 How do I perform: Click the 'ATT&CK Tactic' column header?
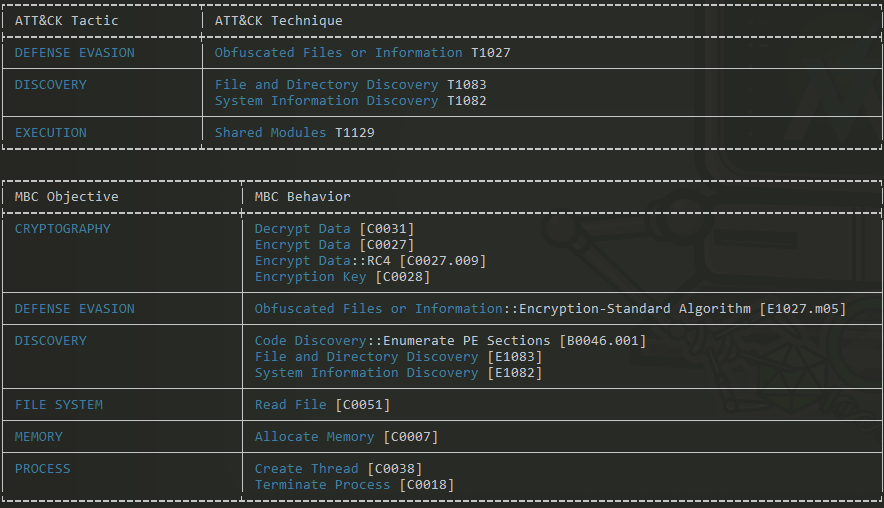click(x=67, y=21)
